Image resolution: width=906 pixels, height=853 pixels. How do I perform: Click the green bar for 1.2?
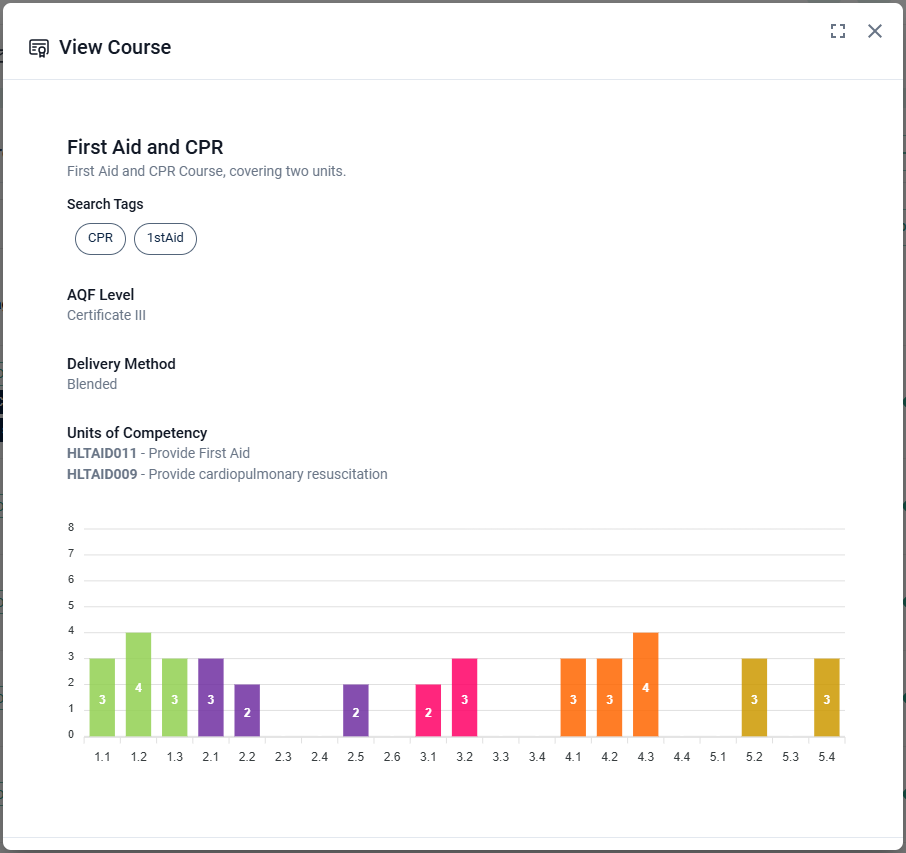tap(139, 684)
